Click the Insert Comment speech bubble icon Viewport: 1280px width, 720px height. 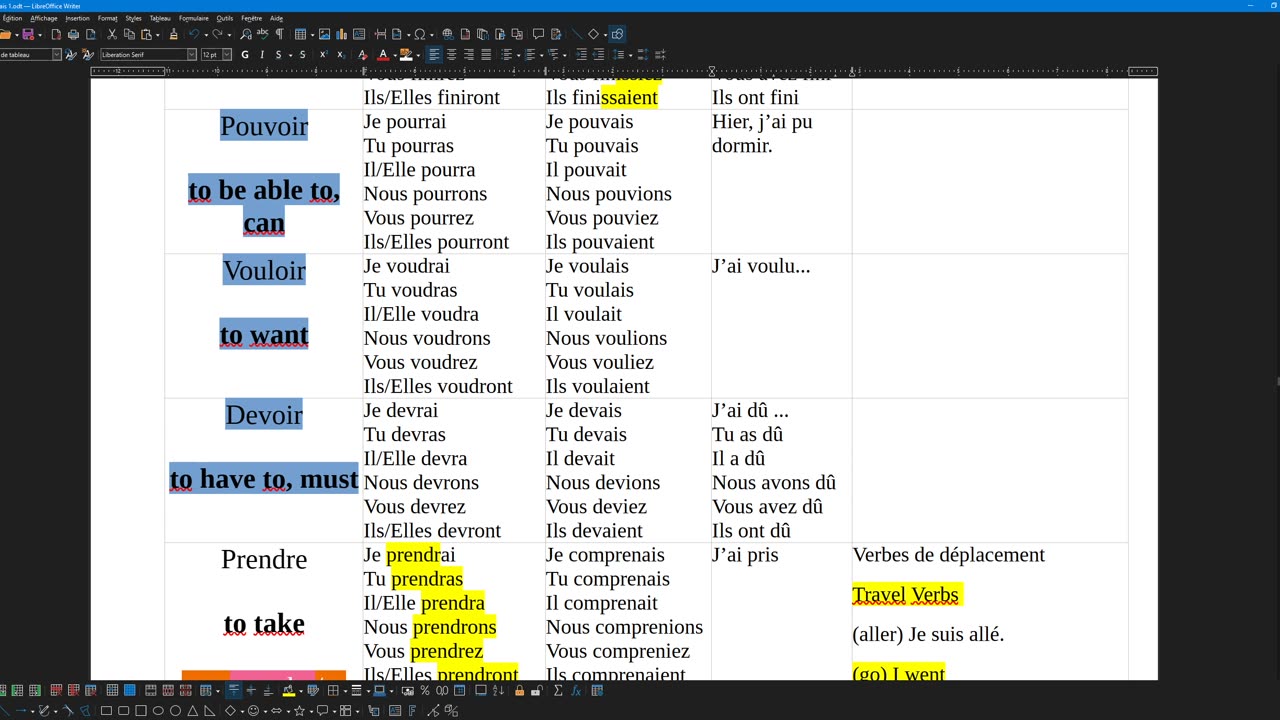(538, 34)
